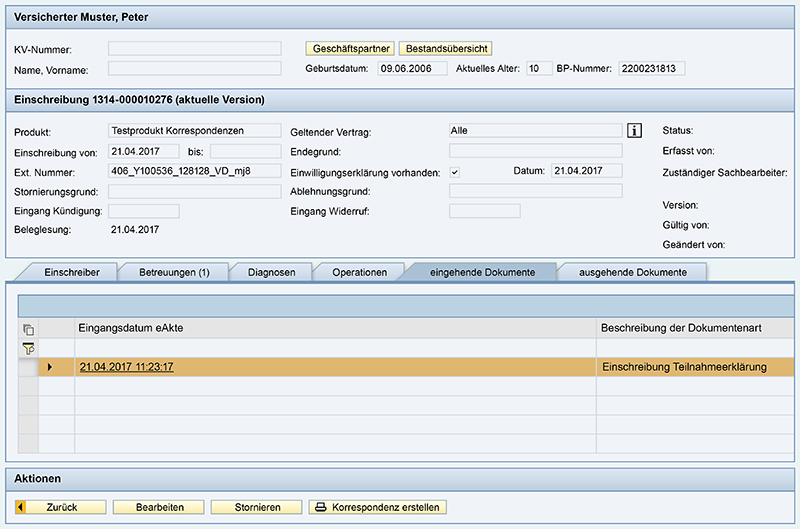Click the filter icon in table filter row

click(x=28, y=348)
